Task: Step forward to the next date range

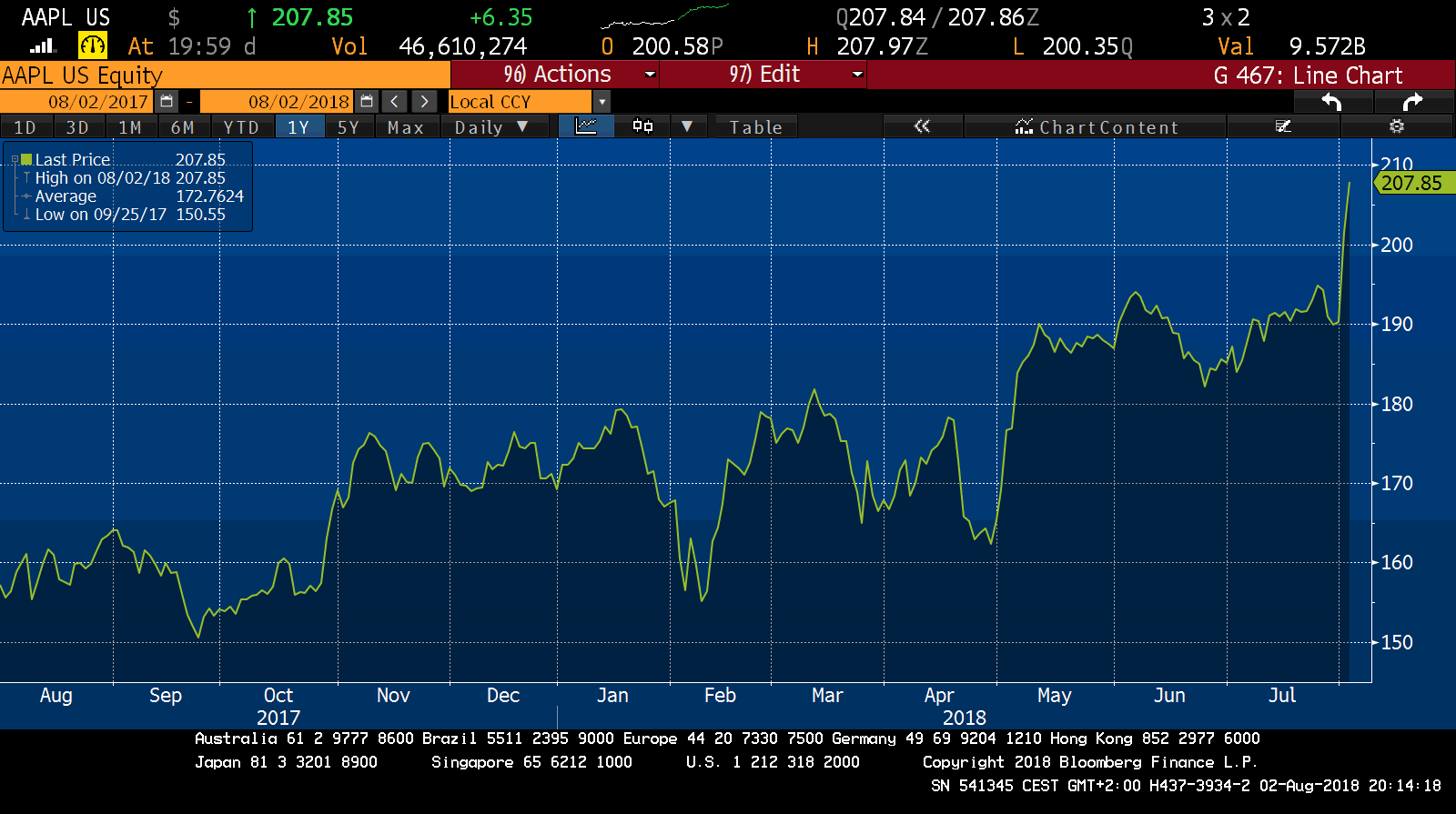Action: [424, 102]
